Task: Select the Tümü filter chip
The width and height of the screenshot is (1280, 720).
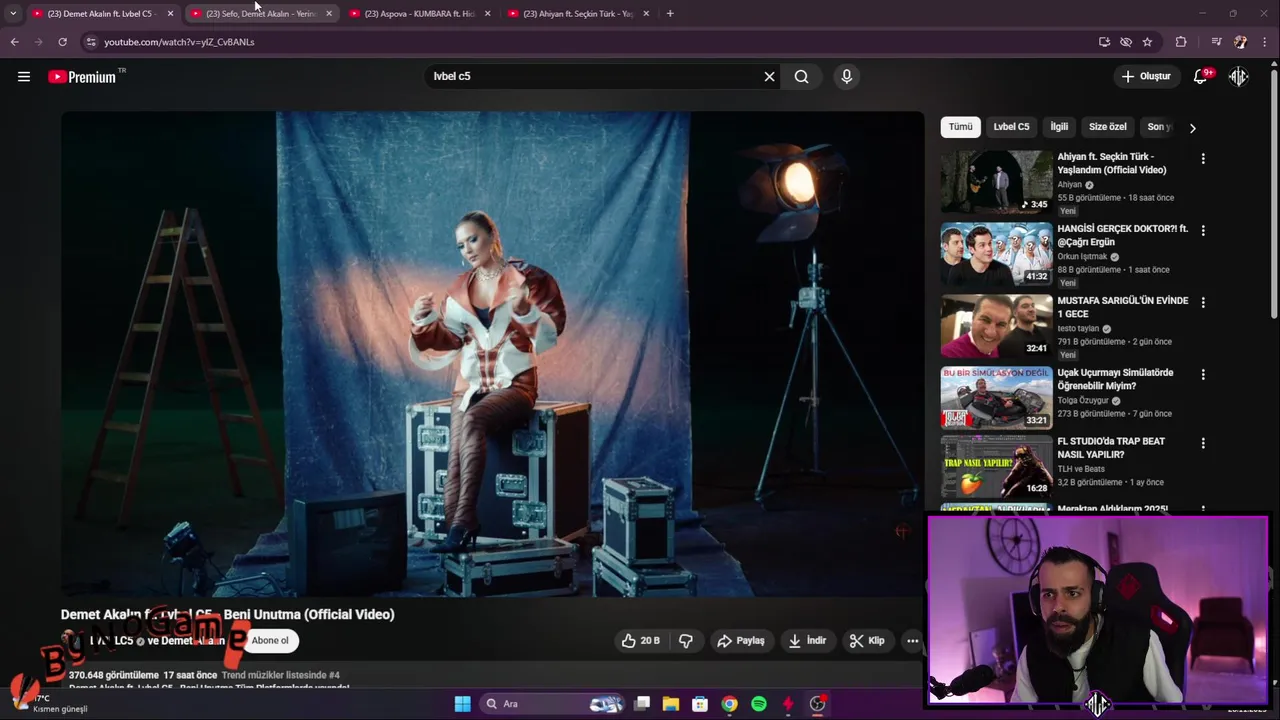Action: [x=960, y=127]
